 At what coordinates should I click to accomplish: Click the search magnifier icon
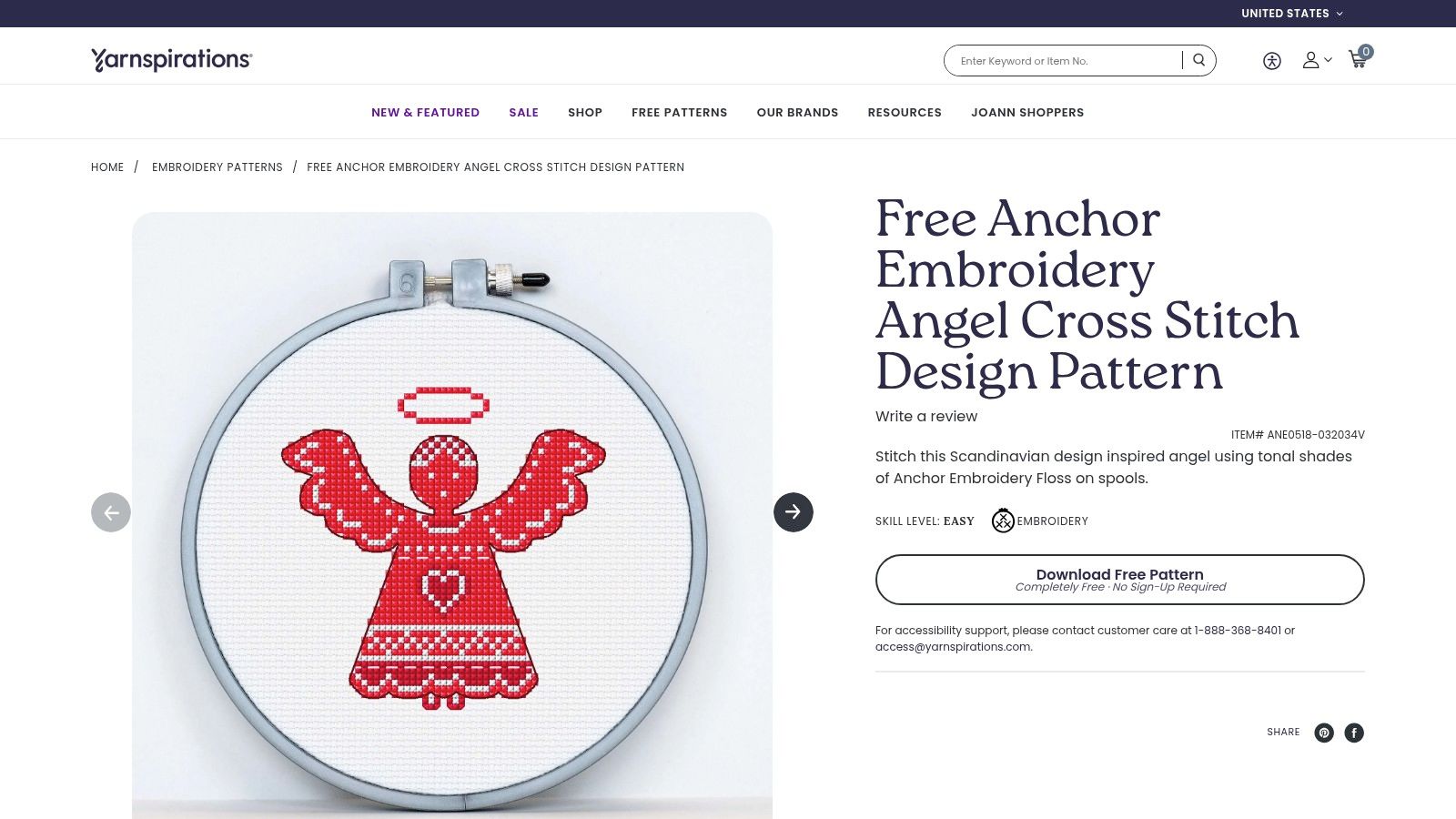click(1198, 60)
